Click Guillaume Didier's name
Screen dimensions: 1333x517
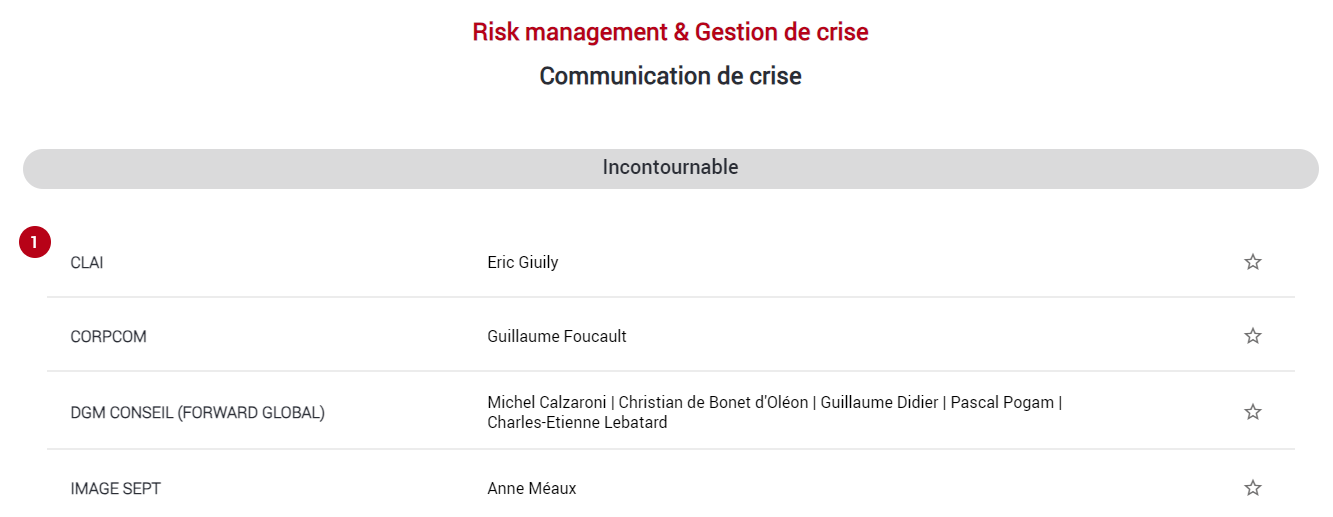(x=880, y=402)
